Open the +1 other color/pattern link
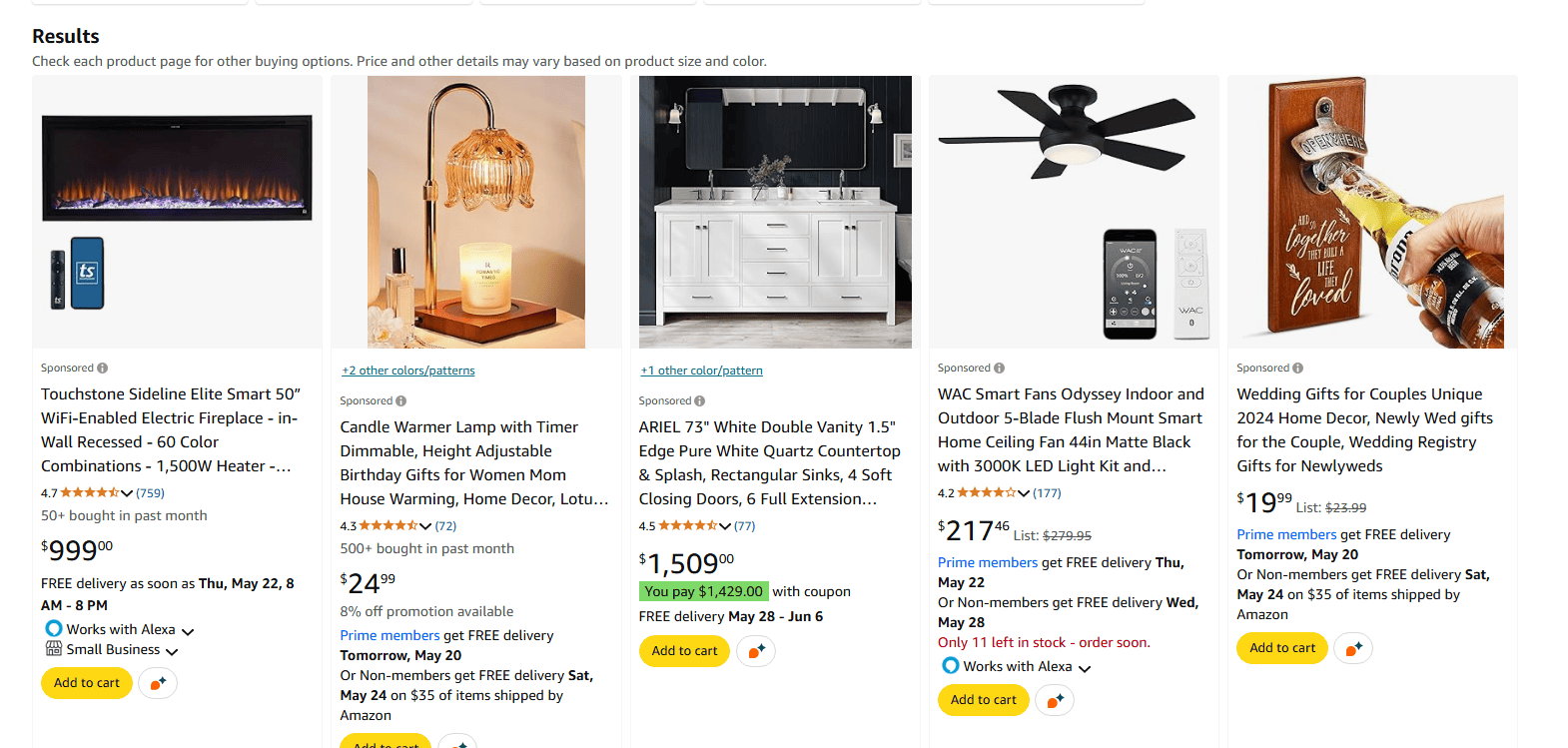Screen dimensions: 1568x748 coord(701,371)
